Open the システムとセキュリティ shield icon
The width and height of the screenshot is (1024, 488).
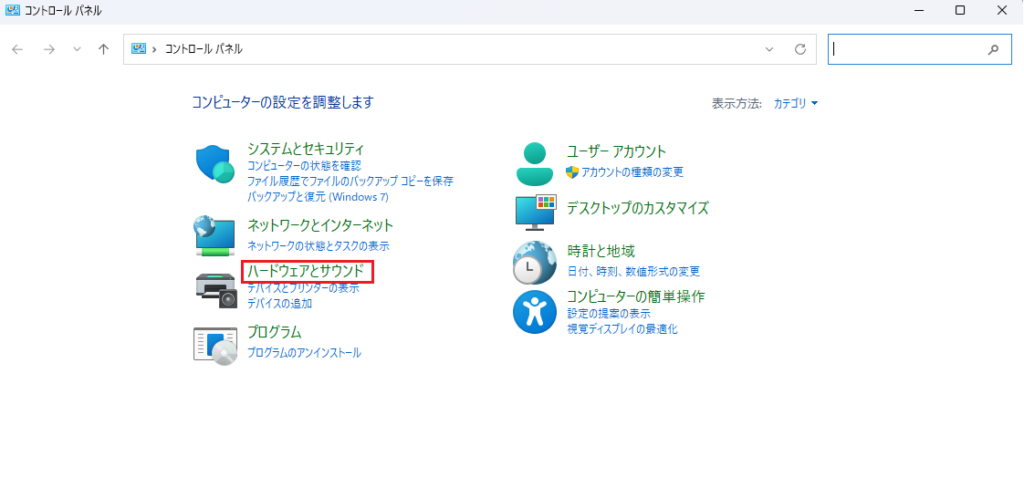coord(215,164)
